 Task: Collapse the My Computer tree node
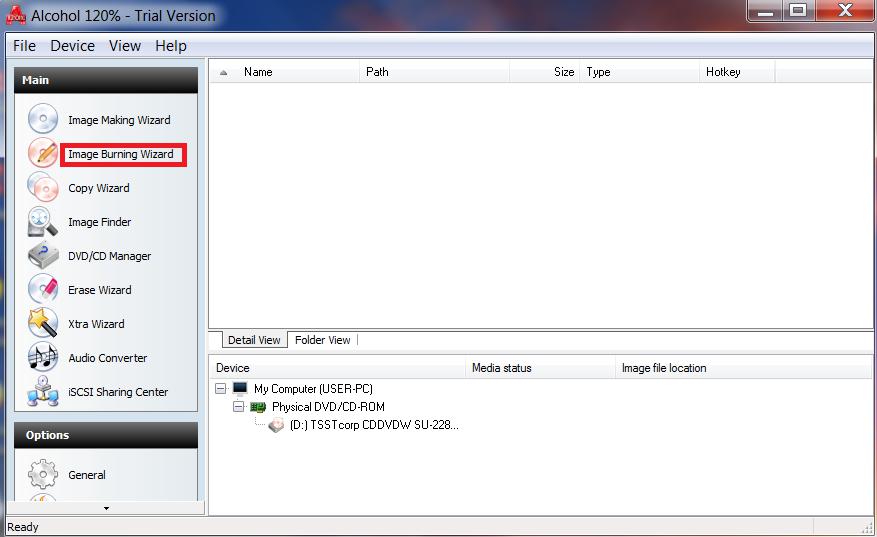pyautogui.click(x=221, y=388)
